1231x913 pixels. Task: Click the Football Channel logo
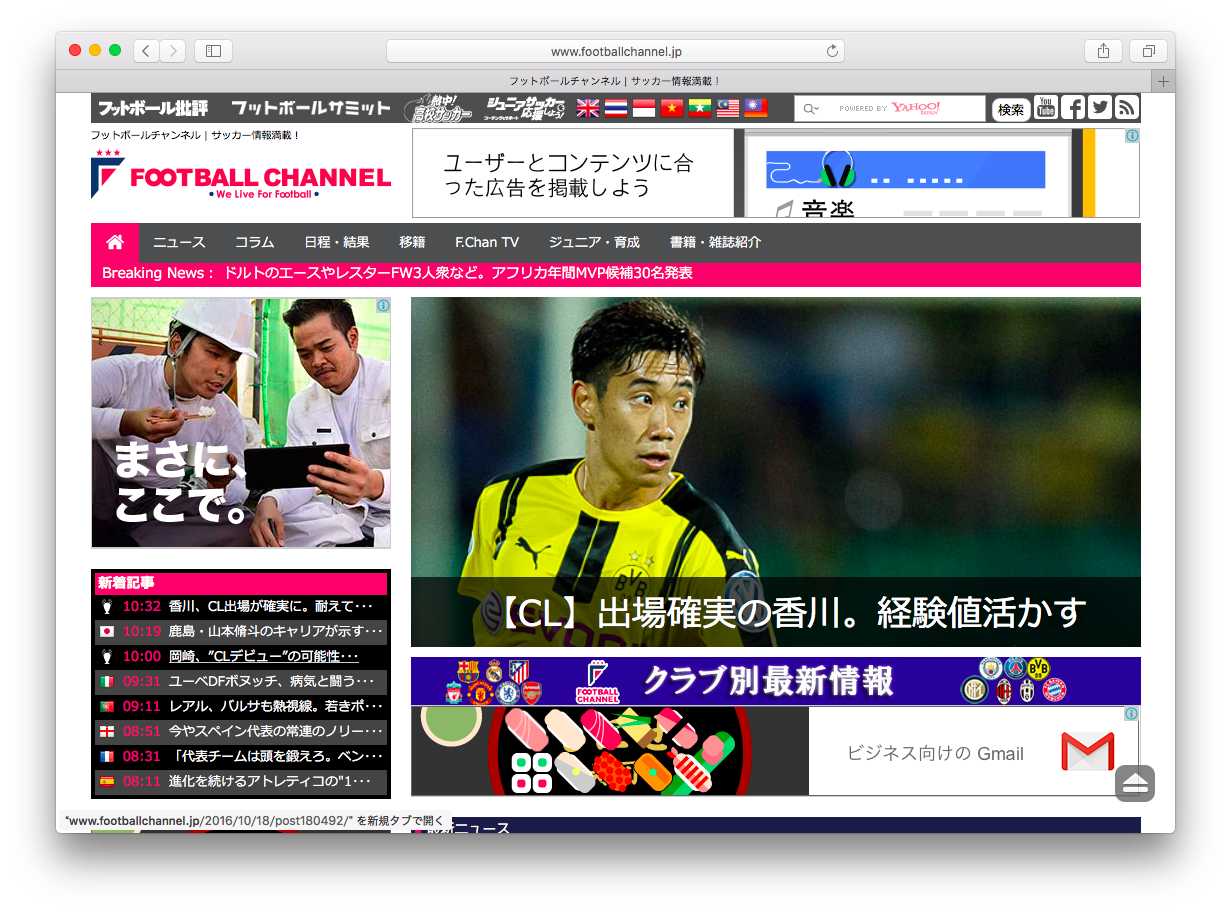[241, 175]
